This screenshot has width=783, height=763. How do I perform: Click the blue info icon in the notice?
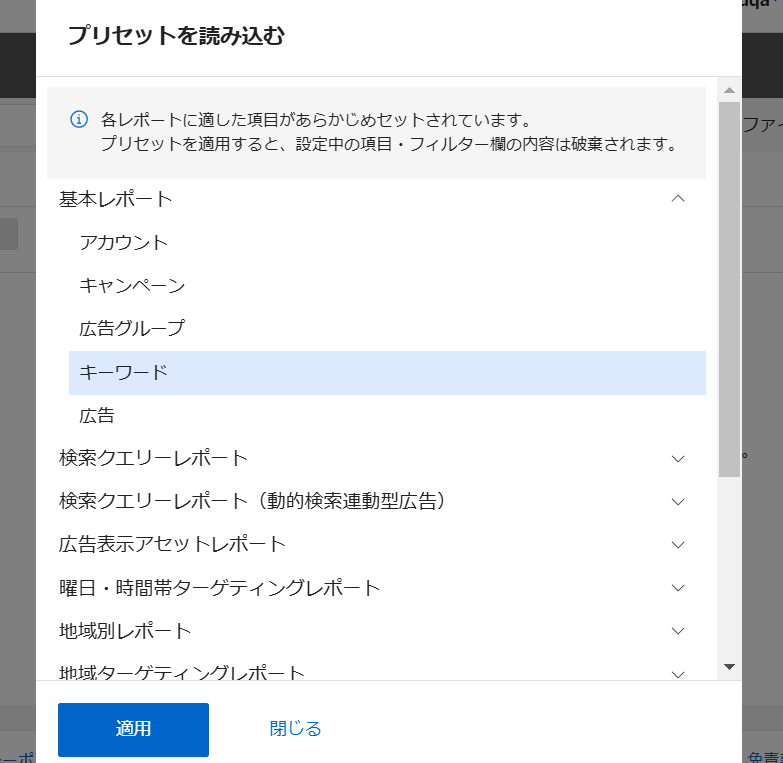tap(79, 119)
